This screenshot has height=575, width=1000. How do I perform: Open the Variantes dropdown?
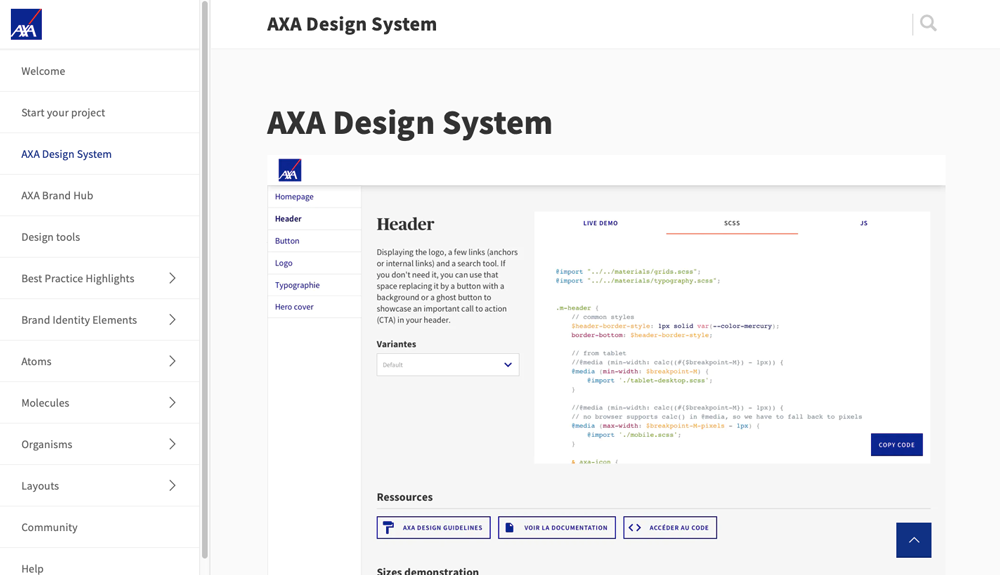448,365
